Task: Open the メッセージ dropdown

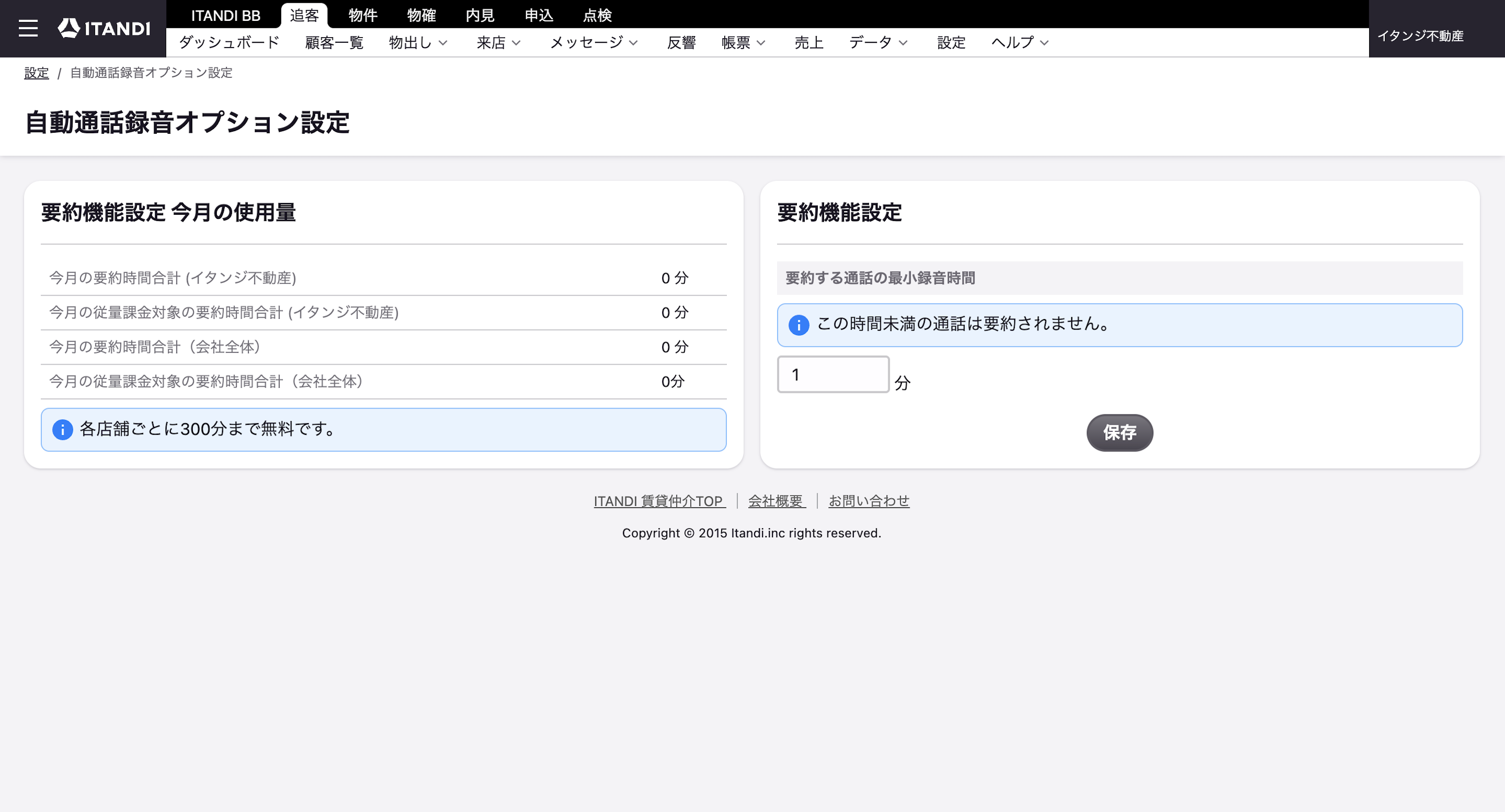Action: 594,43
